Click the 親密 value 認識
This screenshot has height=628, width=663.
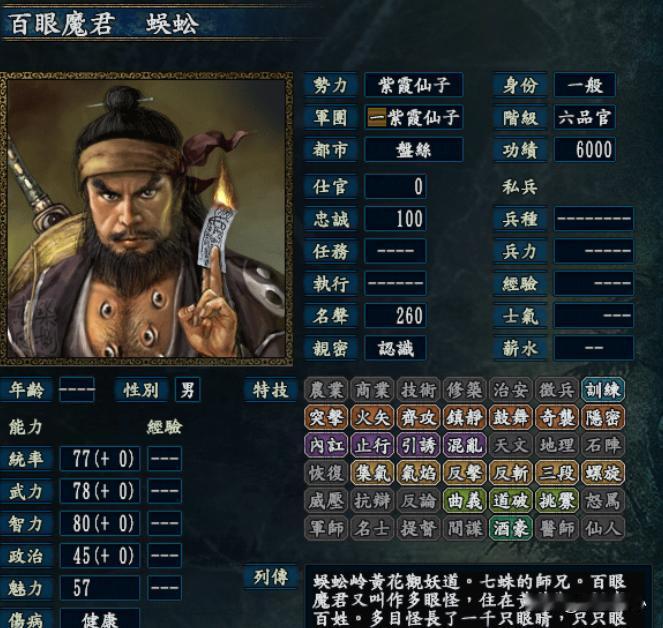pyautogui.click(x=395, y=348)
